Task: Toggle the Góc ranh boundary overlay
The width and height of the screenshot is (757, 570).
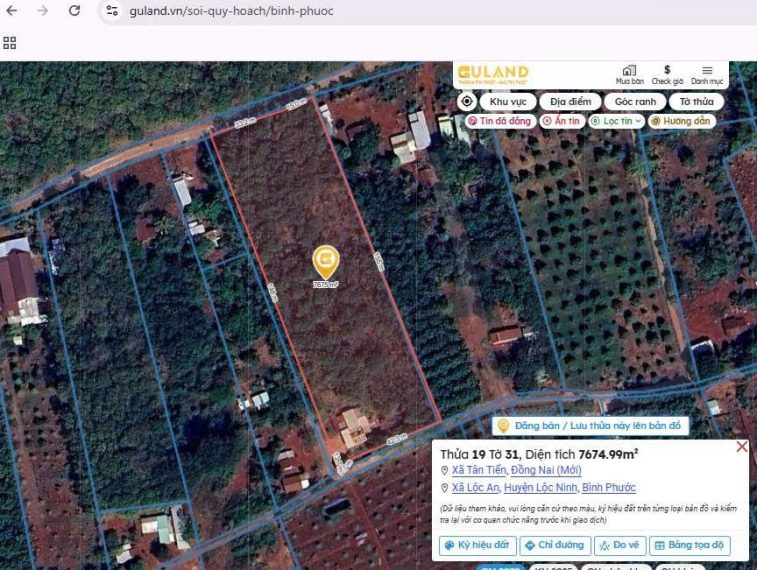Action: coord(635,101)
